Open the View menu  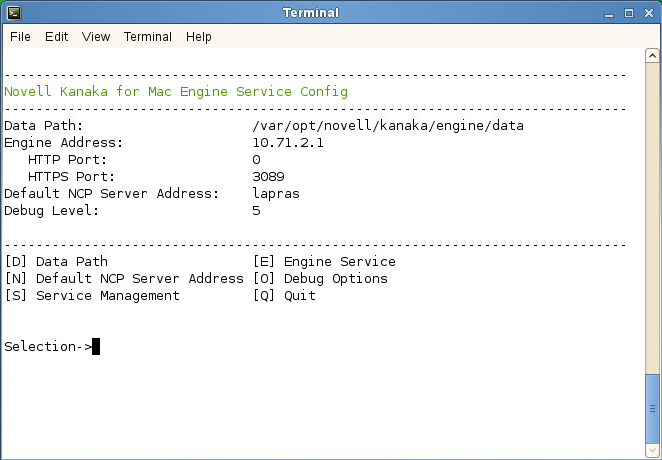[96, 37]
